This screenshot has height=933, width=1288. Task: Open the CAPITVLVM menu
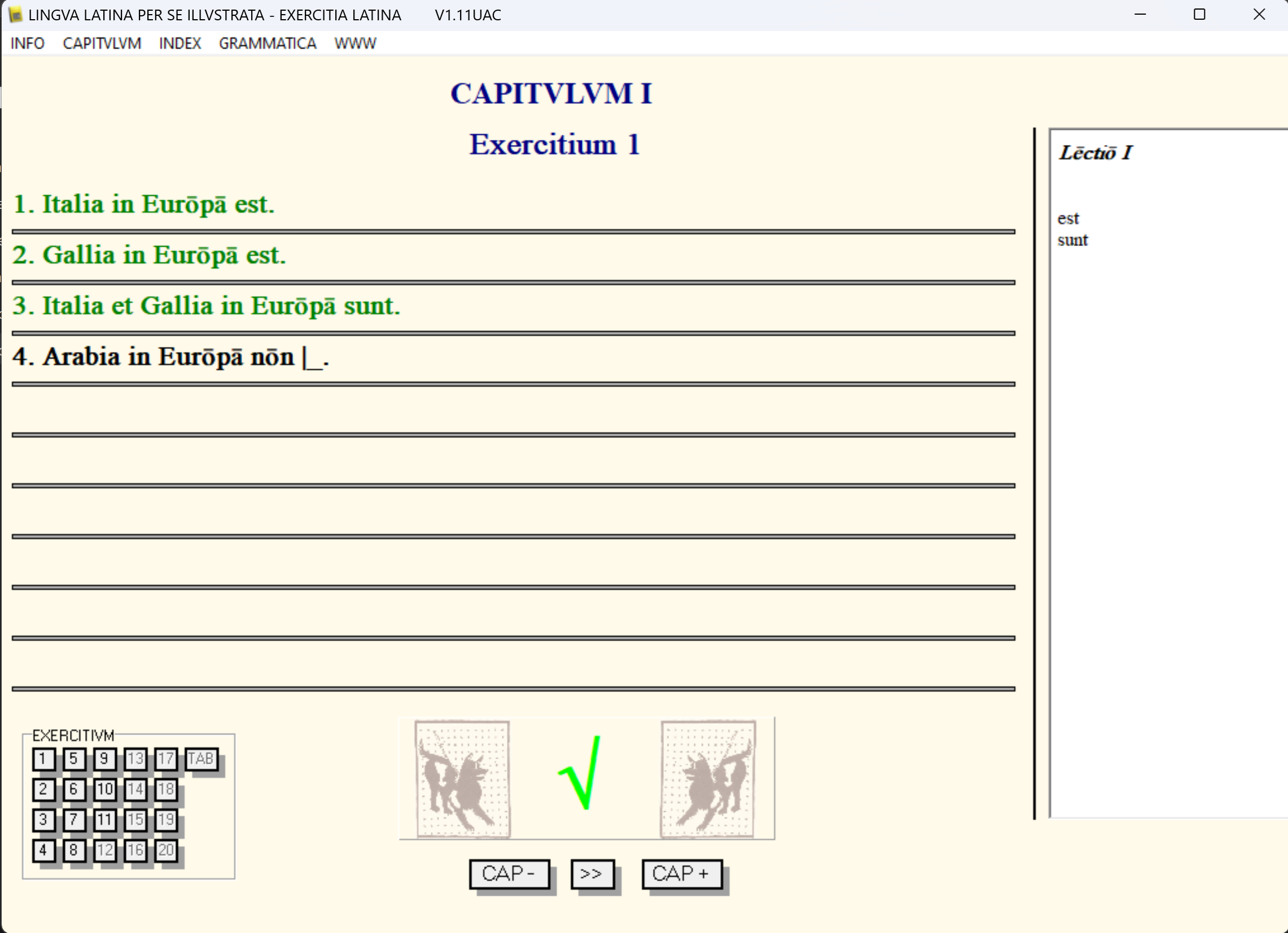point(102,43)
